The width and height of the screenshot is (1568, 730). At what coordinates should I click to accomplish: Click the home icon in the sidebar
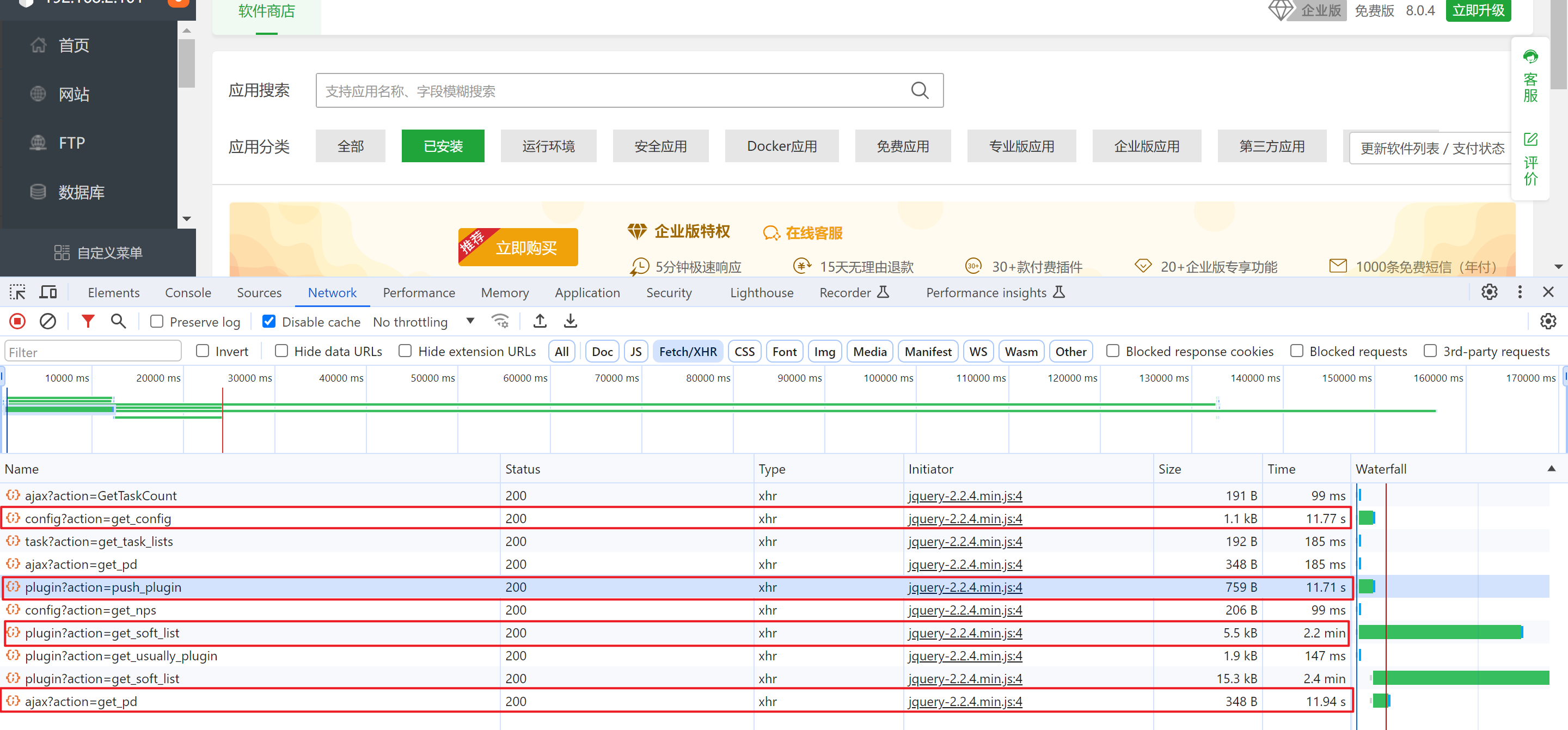tap(38, 45)
